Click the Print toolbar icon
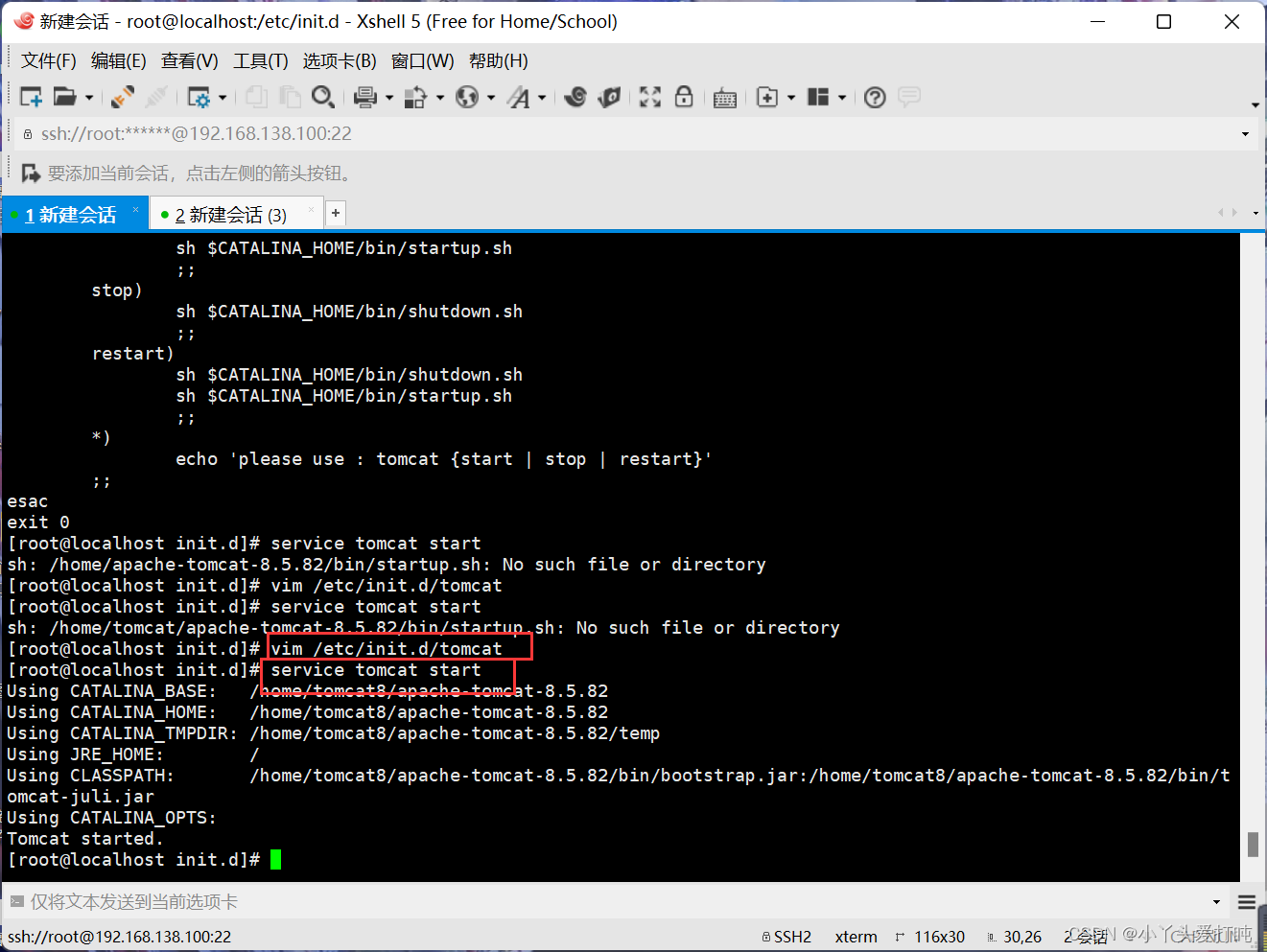This screenshot has width=1267, height=952. 365,97
